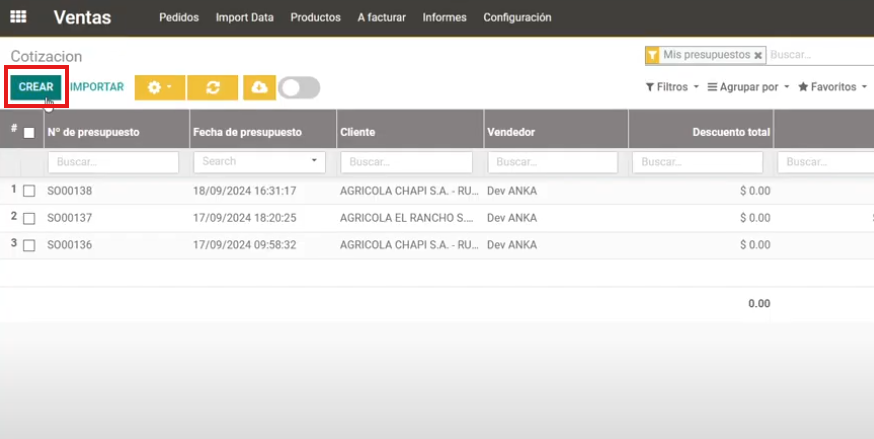Sort by Cliente column header
The width and height of the screenshot is (874, 439).
357,132
